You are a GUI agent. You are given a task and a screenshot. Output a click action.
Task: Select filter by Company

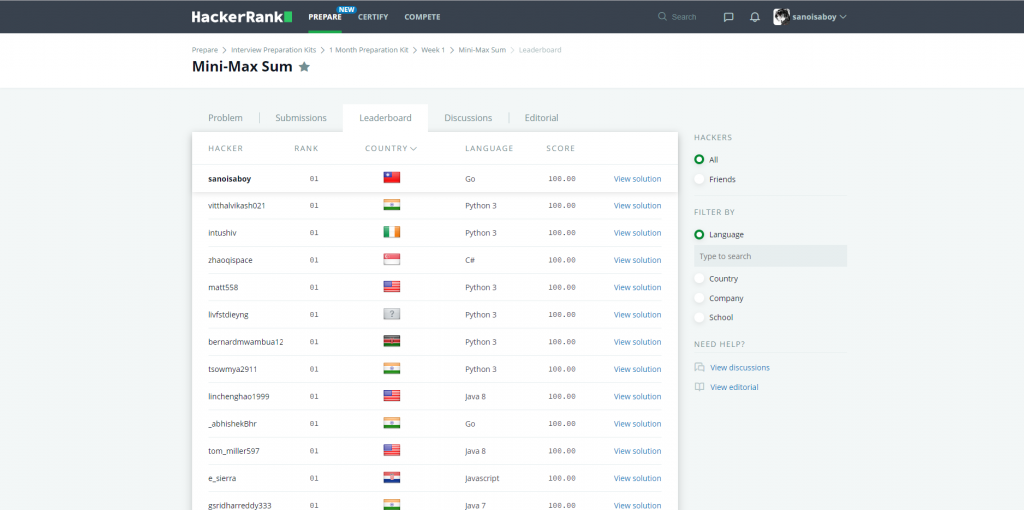click(699, 298)
